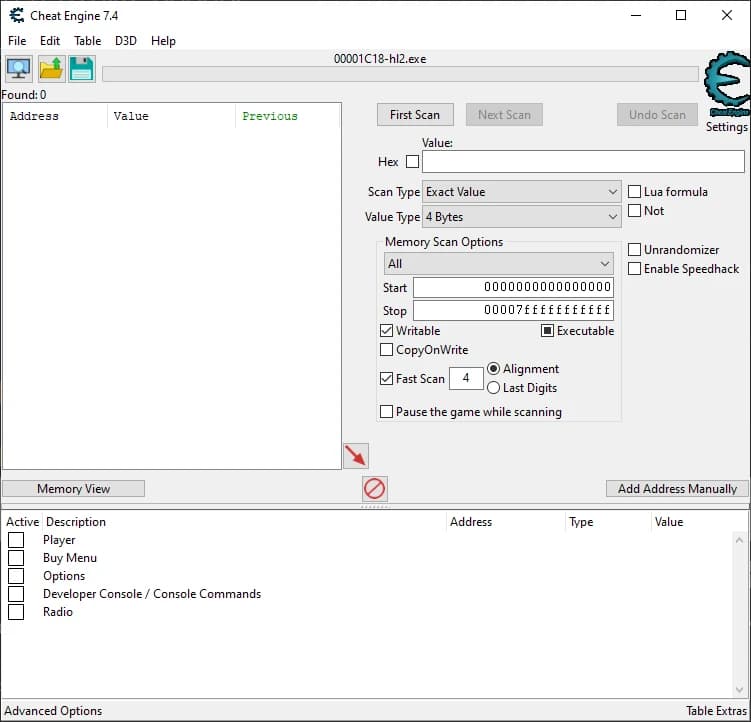Open Memory View
This screenshot has width=751, height=722.
pos(73,489)
